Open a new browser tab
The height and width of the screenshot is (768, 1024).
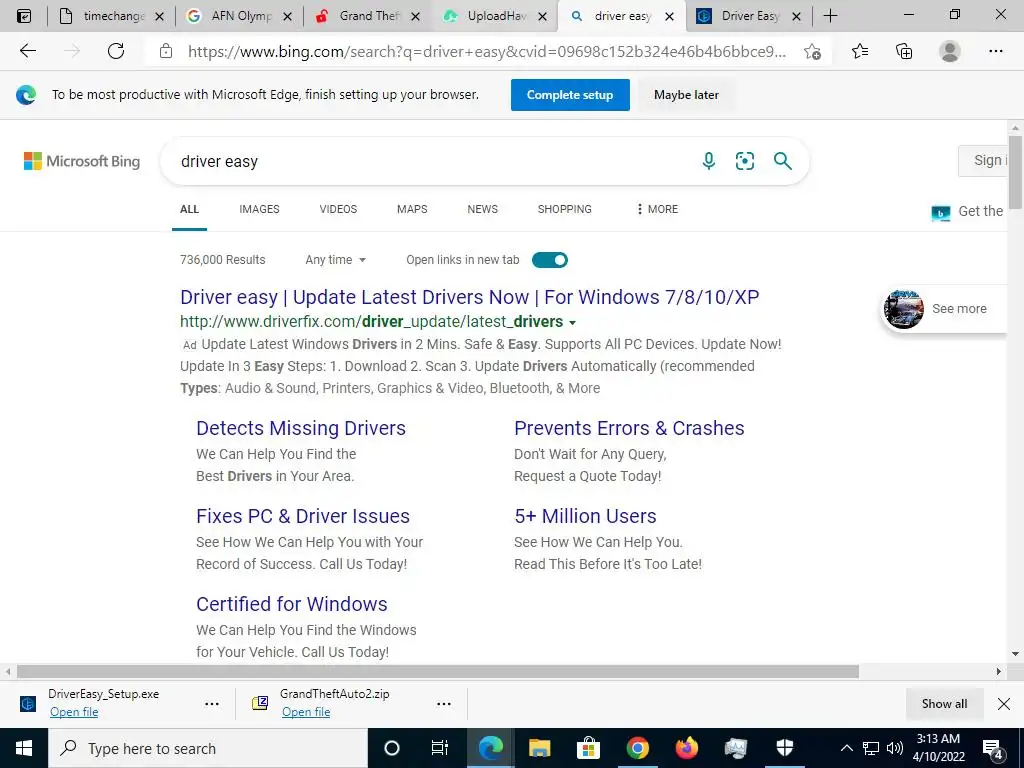(830, 16)
